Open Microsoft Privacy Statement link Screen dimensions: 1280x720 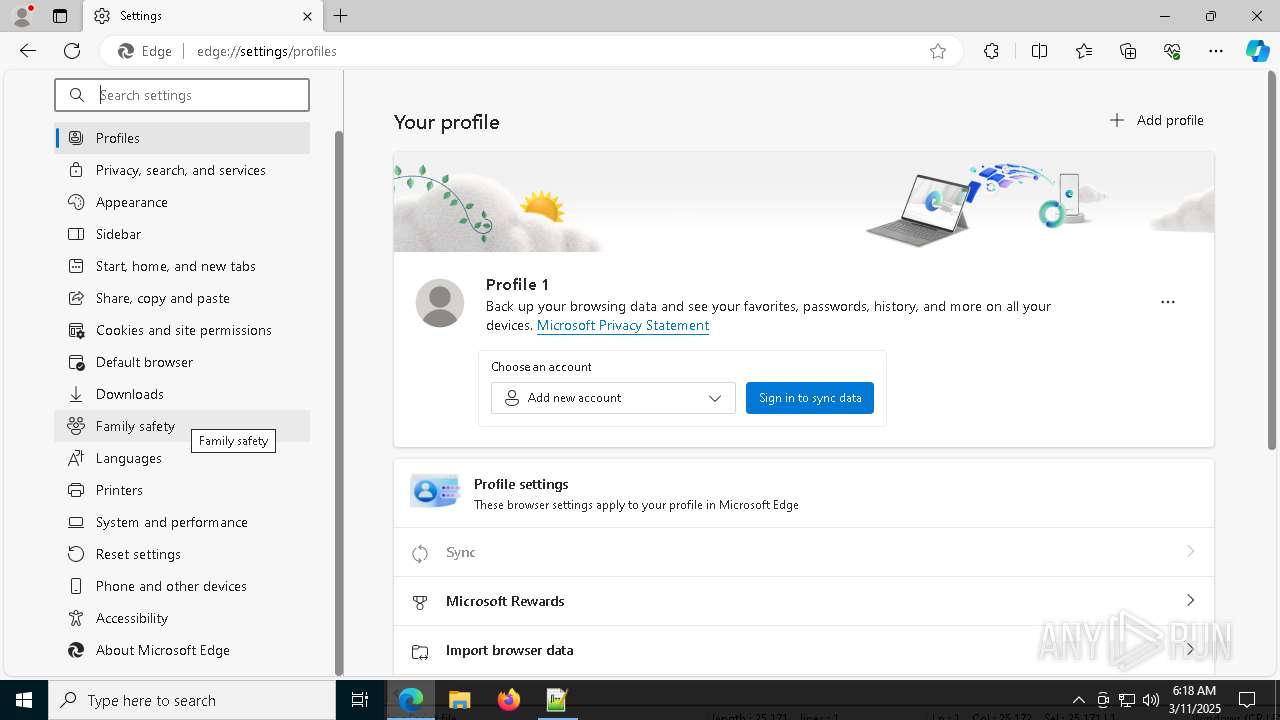tap(623, 326)
